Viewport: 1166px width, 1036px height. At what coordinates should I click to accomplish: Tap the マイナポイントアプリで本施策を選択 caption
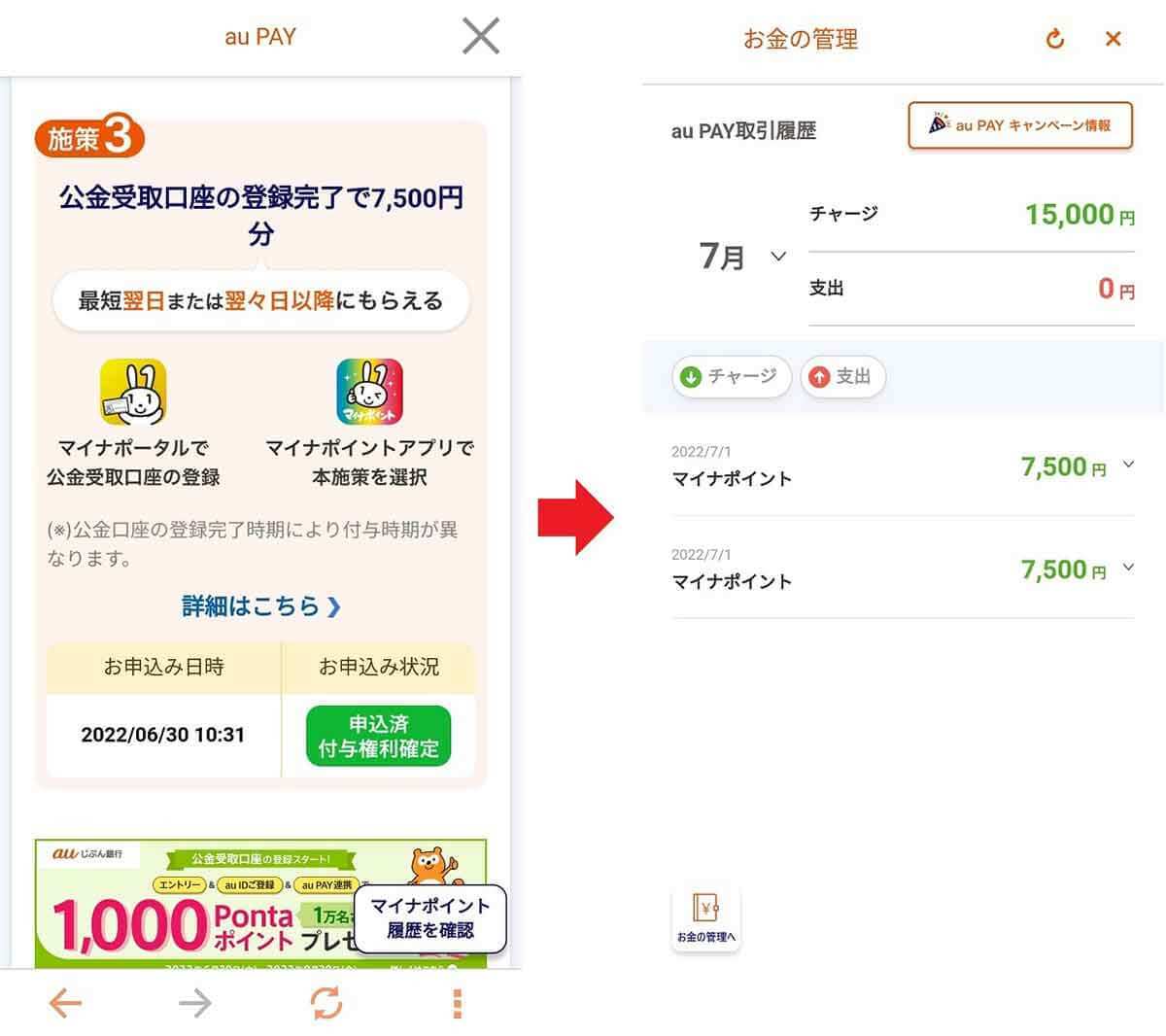pos(369,463)
